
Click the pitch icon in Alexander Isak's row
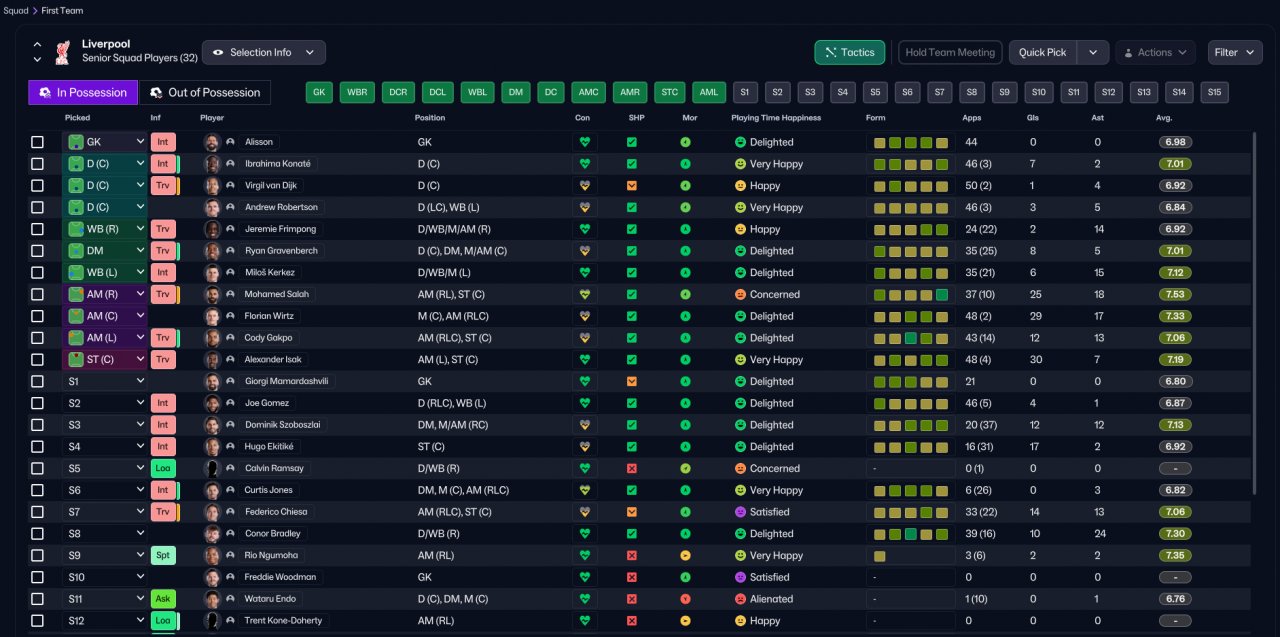76,359
